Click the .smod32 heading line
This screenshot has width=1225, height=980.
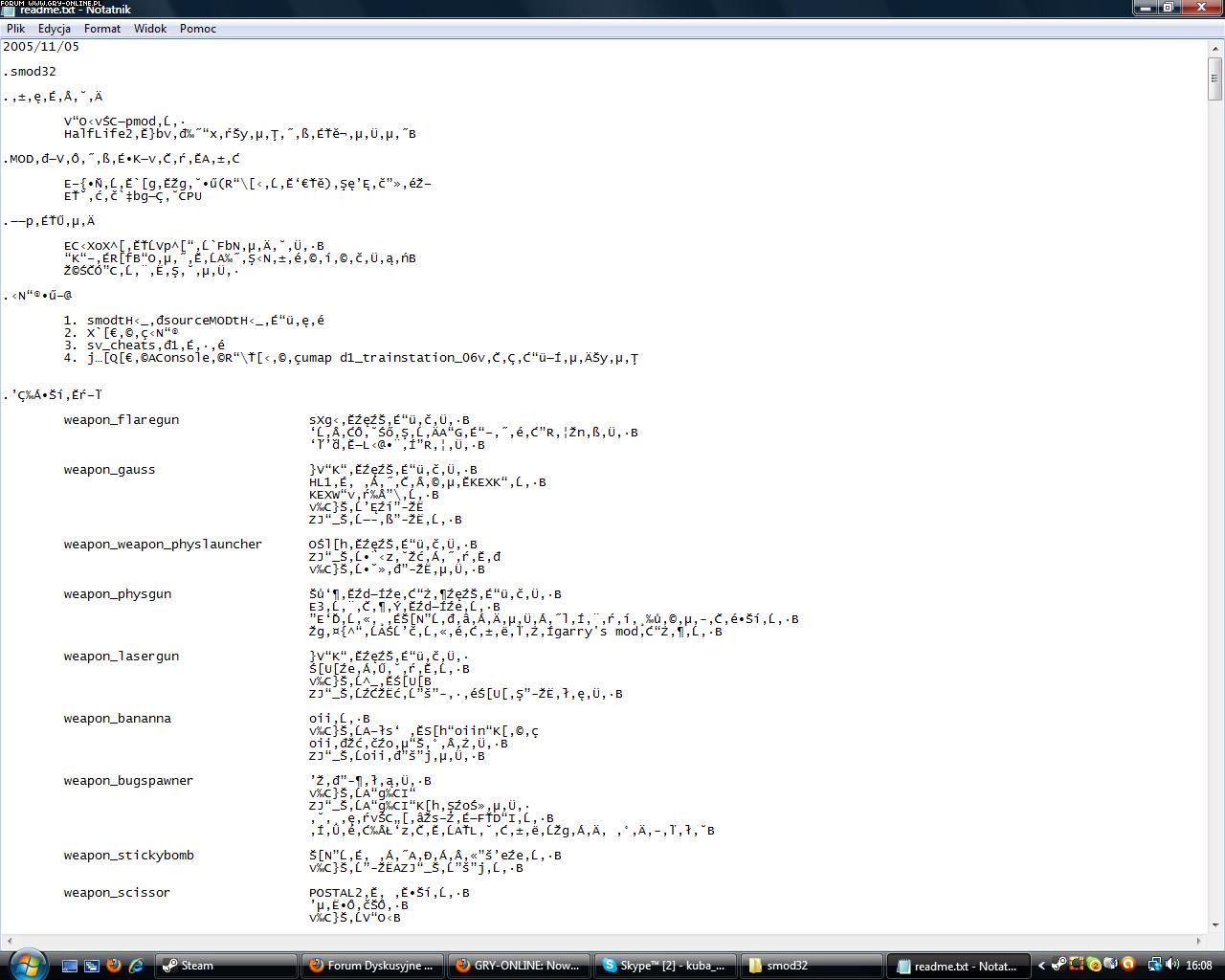pos(30,72)
